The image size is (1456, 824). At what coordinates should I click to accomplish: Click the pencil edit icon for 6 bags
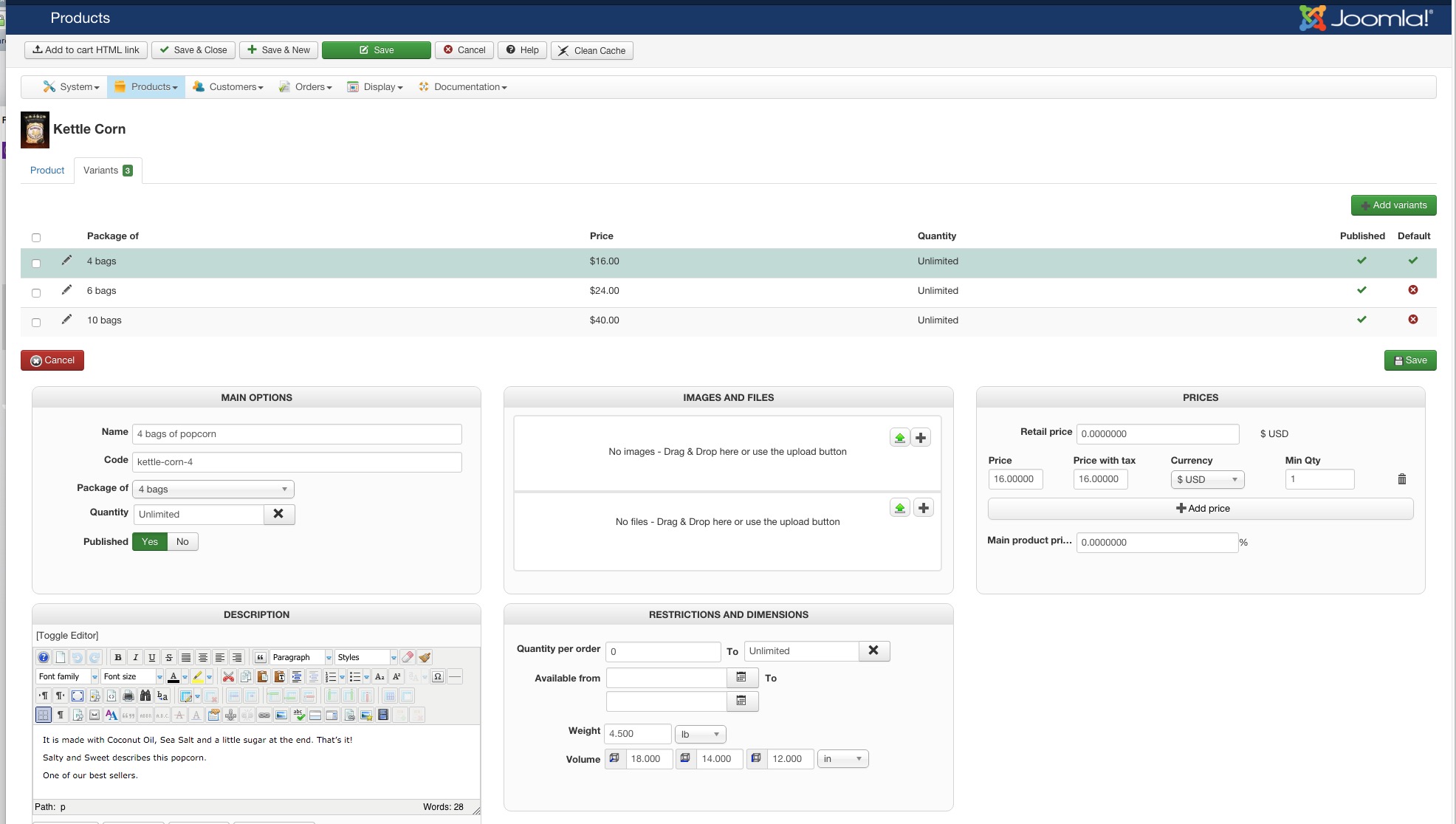tap(66, 290)
